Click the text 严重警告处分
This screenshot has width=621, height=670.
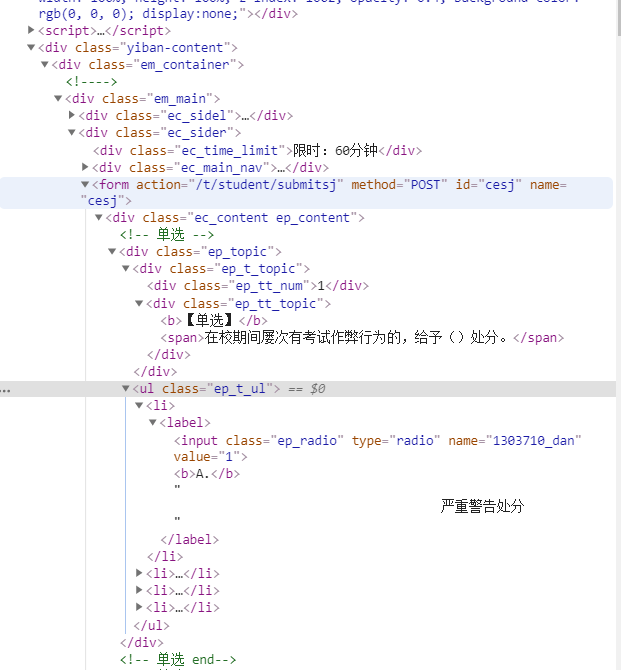coord(482,506)
